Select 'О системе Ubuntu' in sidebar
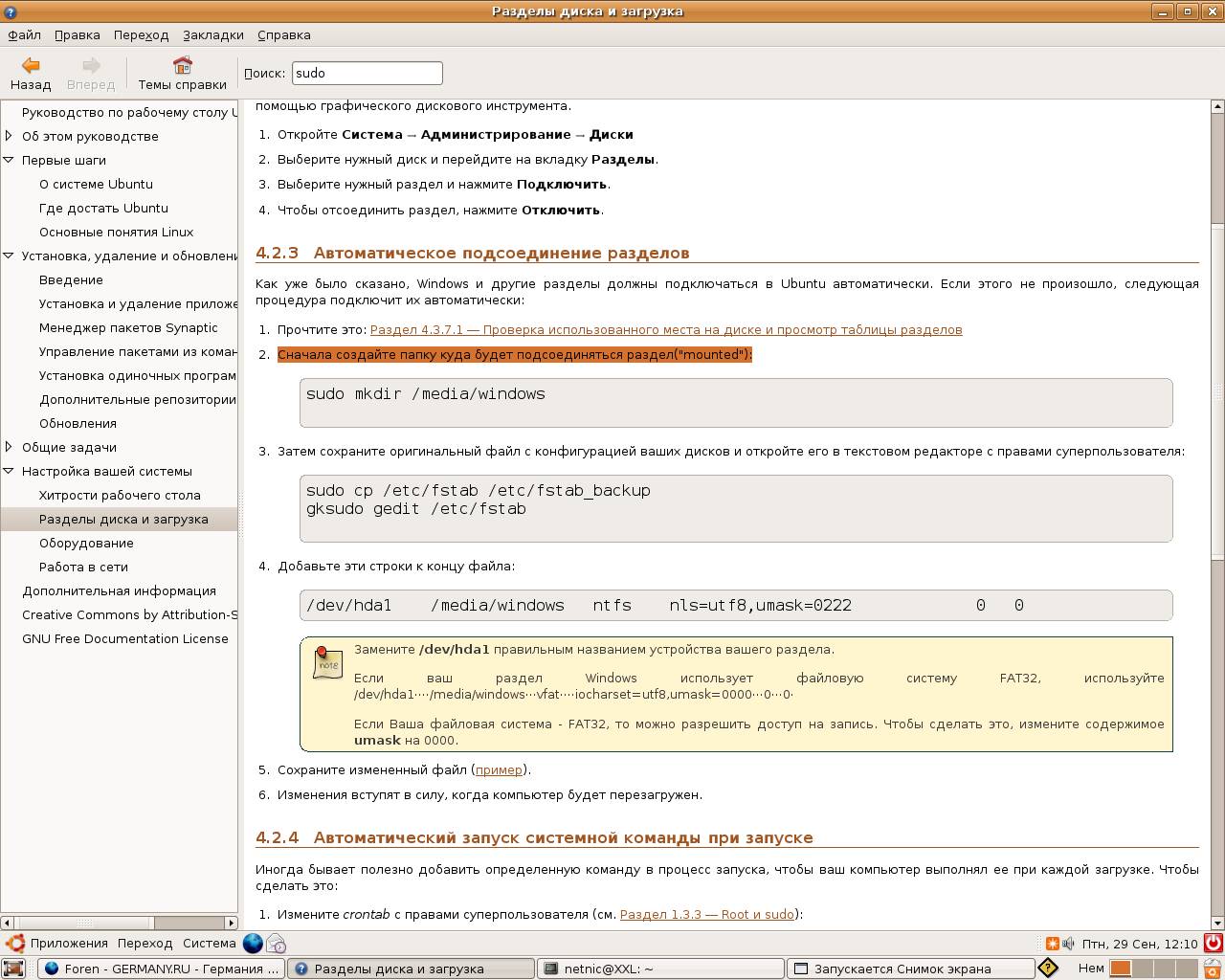This screenshot has width=1225, height=980. point(96,184)
